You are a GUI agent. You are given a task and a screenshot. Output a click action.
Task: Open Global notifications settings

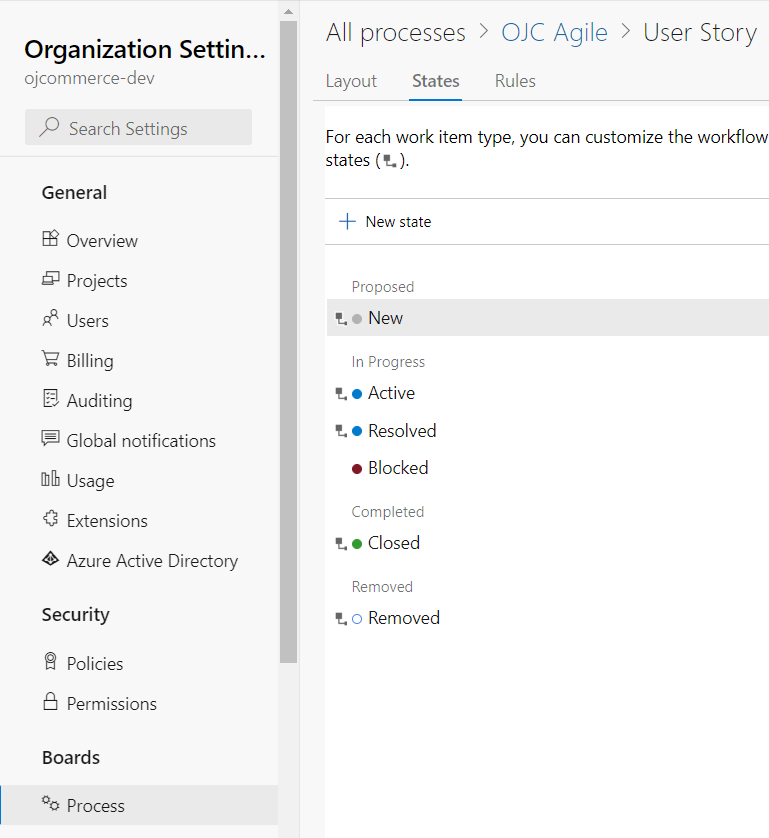141,441
